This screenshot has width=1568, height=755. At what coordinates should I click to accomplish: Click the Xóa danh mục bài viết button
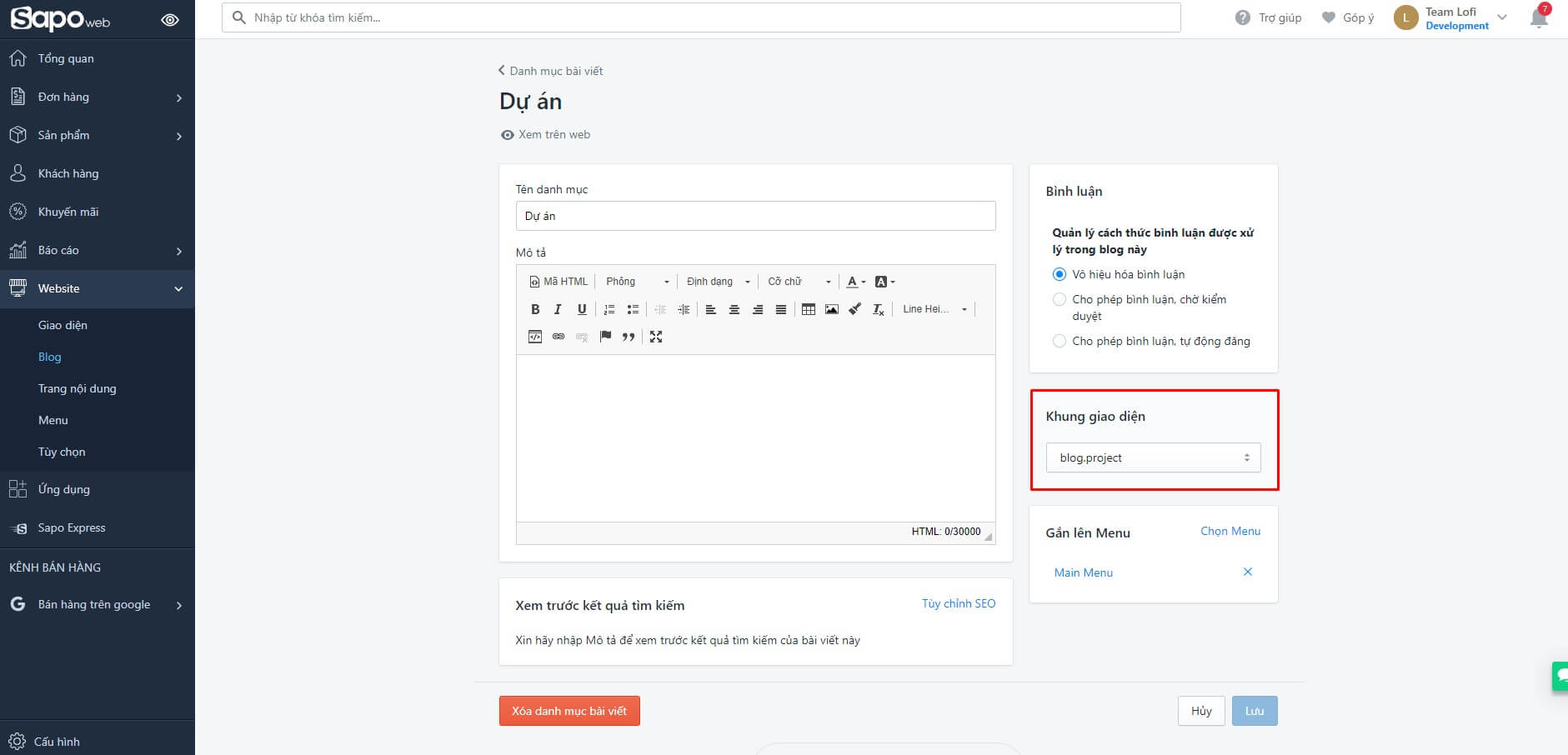(569, 711)
